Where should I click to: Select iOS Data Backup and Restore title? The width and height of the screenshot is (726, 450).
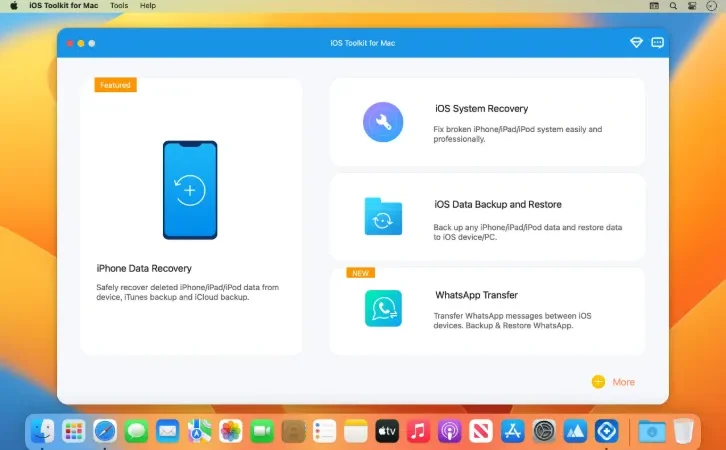[x=498, y=205]
